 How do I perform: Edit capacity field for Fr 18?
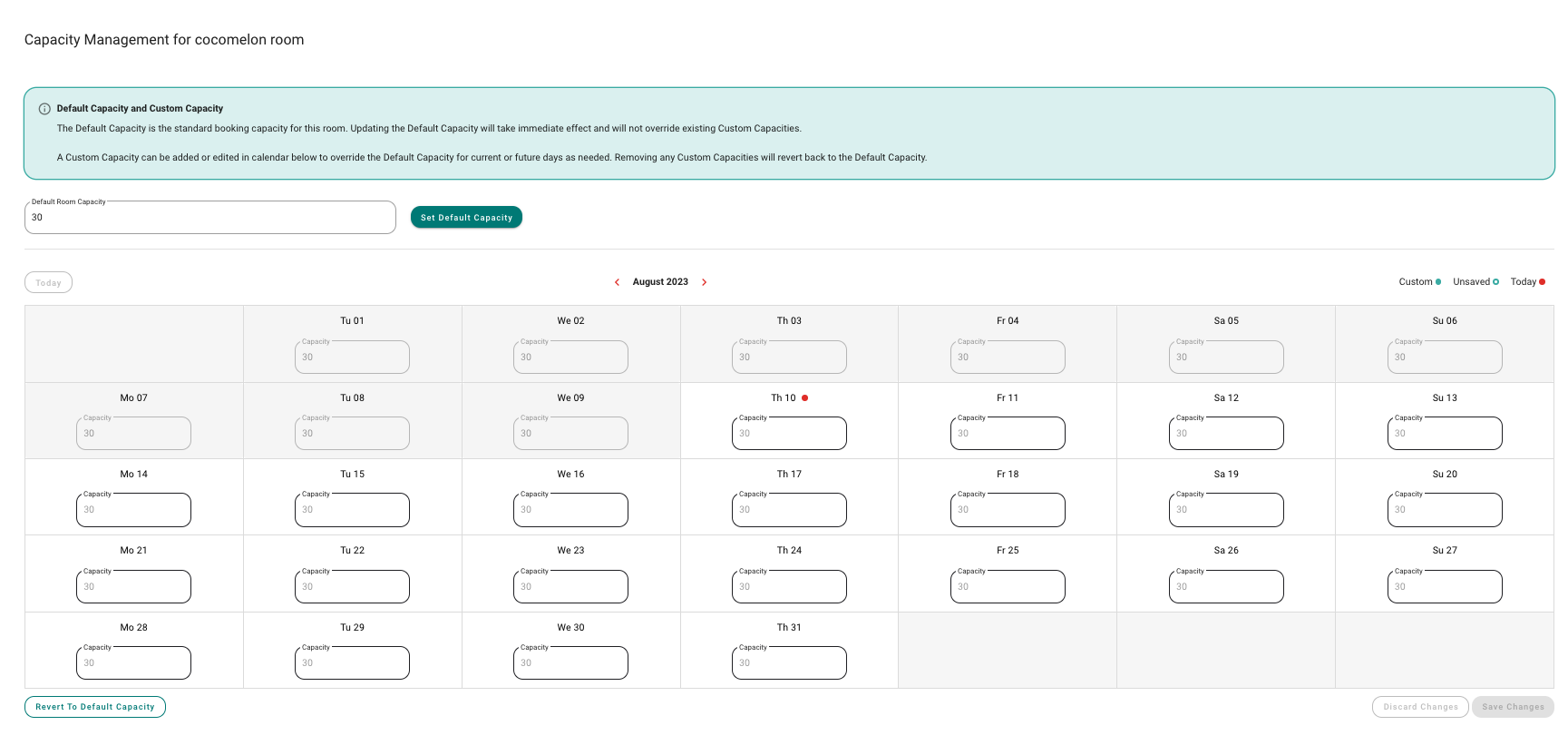tap(1008, 510)
